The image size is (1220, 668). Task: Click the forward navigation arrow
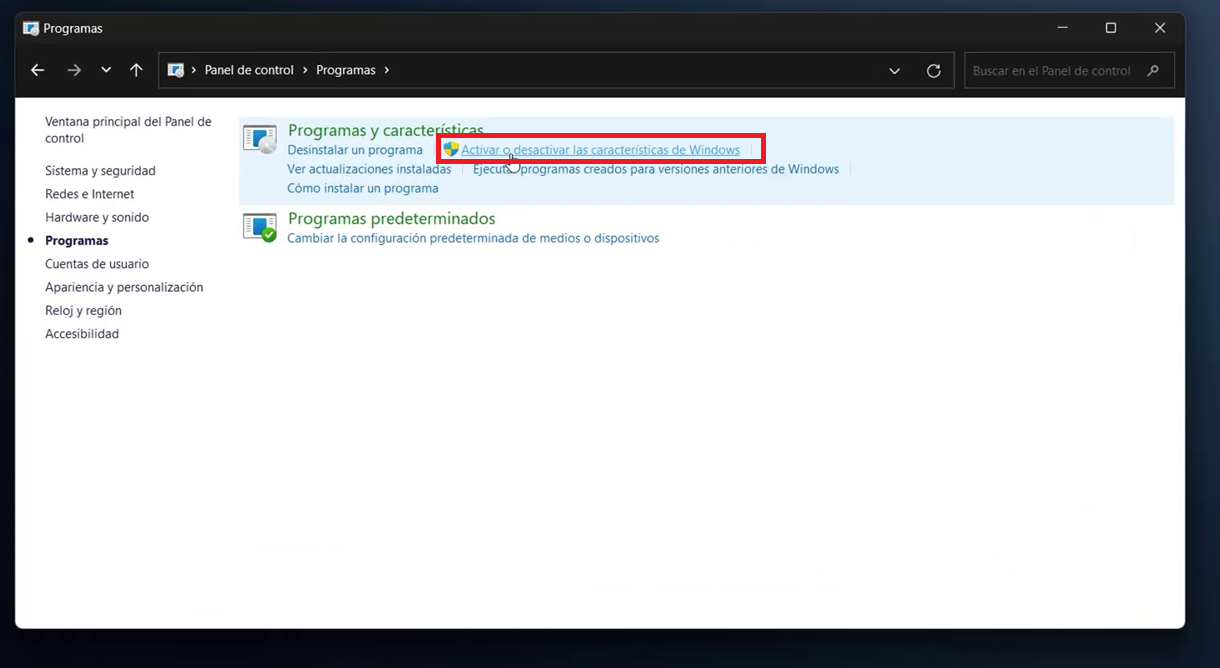[x=73, y=70]
